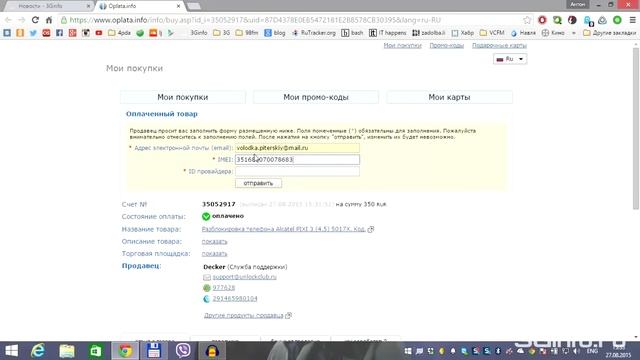Open the 3Ginfo bookmark
The image size is (640, 360).
(199, 33)
